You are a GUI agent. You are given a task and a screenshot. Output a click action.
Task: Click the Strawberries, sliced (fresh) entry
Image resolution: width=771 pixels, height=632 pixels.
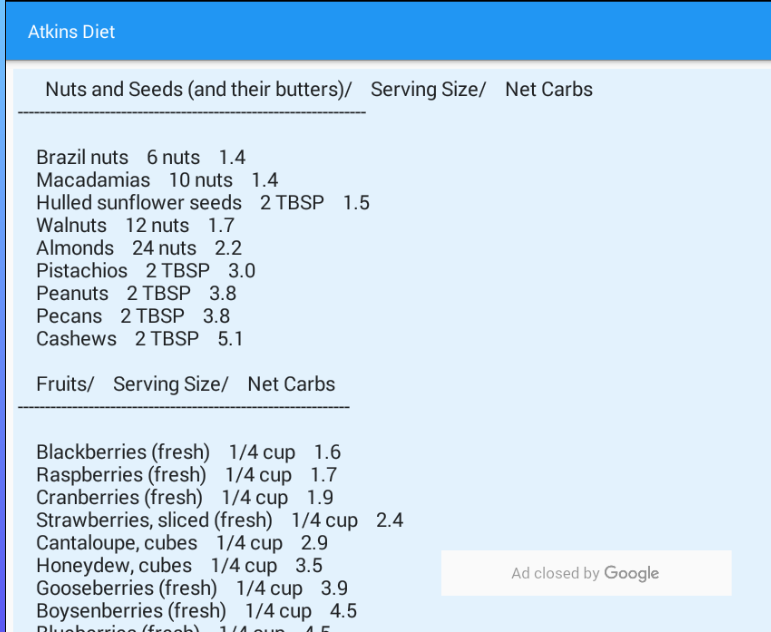coord(220,520)
